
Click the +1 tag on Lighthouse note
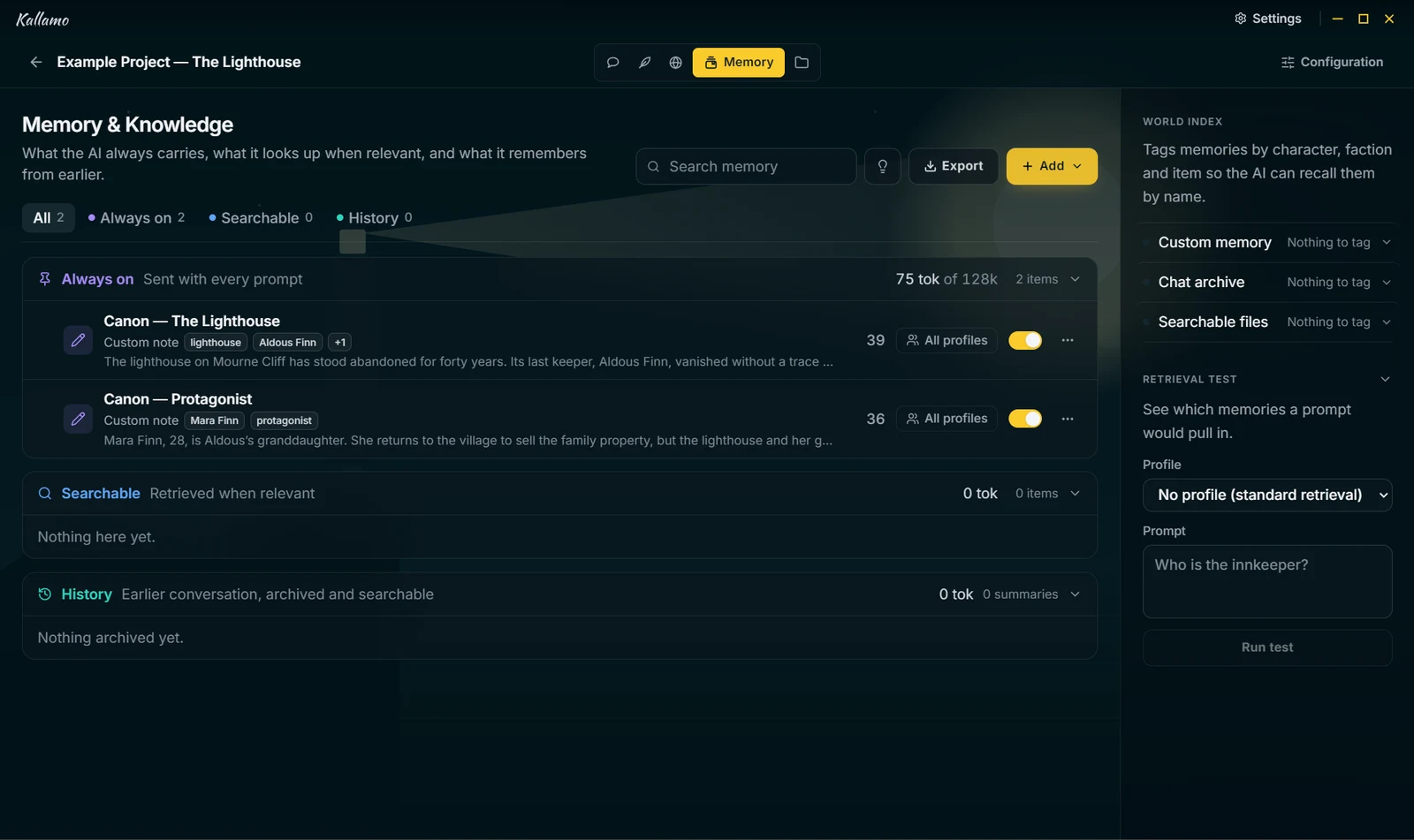[340, 343]
